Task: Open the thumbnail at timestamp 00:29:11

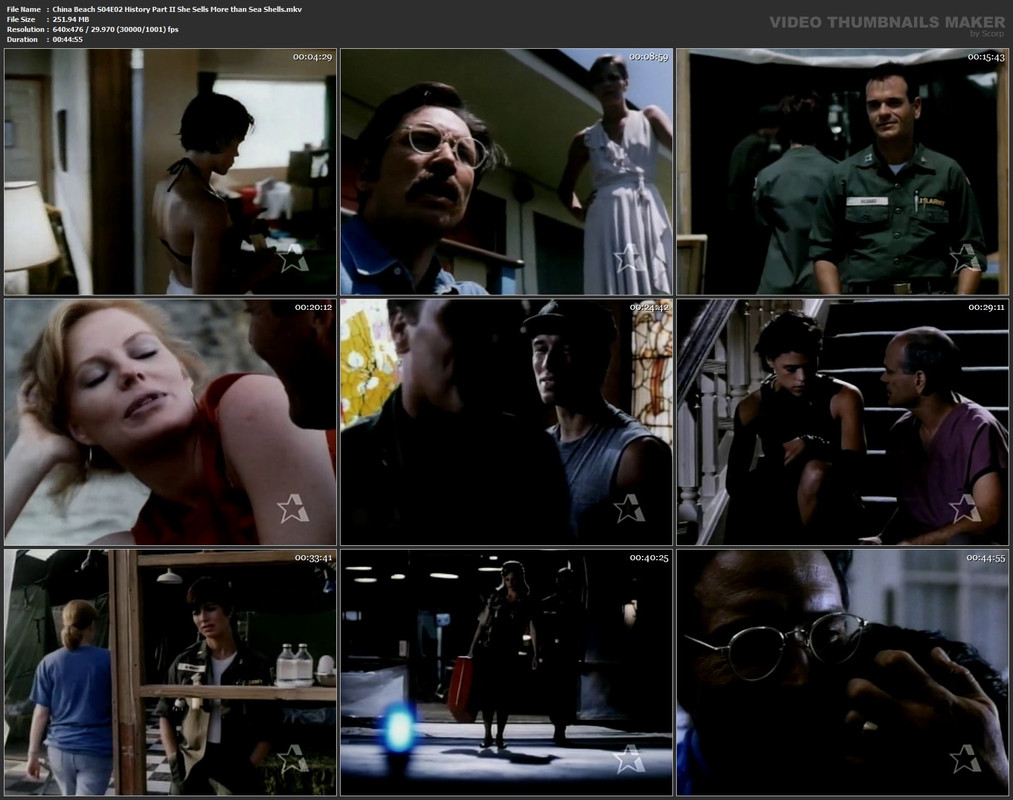Action: [842, 422]
